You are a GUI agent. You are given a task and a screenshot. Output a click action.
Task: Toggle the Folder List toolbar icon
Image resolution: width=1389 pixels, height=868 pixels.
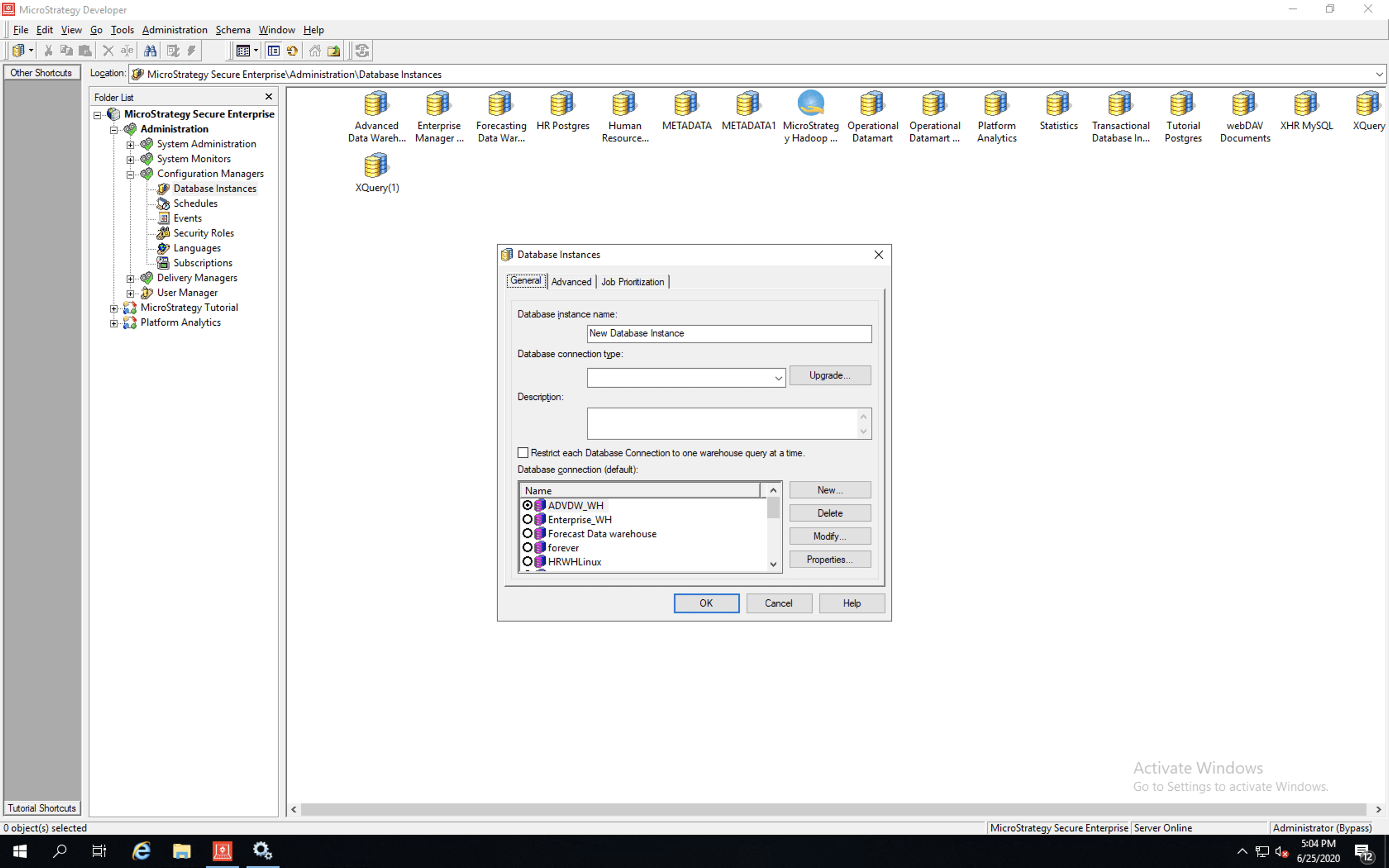[274, 51]
